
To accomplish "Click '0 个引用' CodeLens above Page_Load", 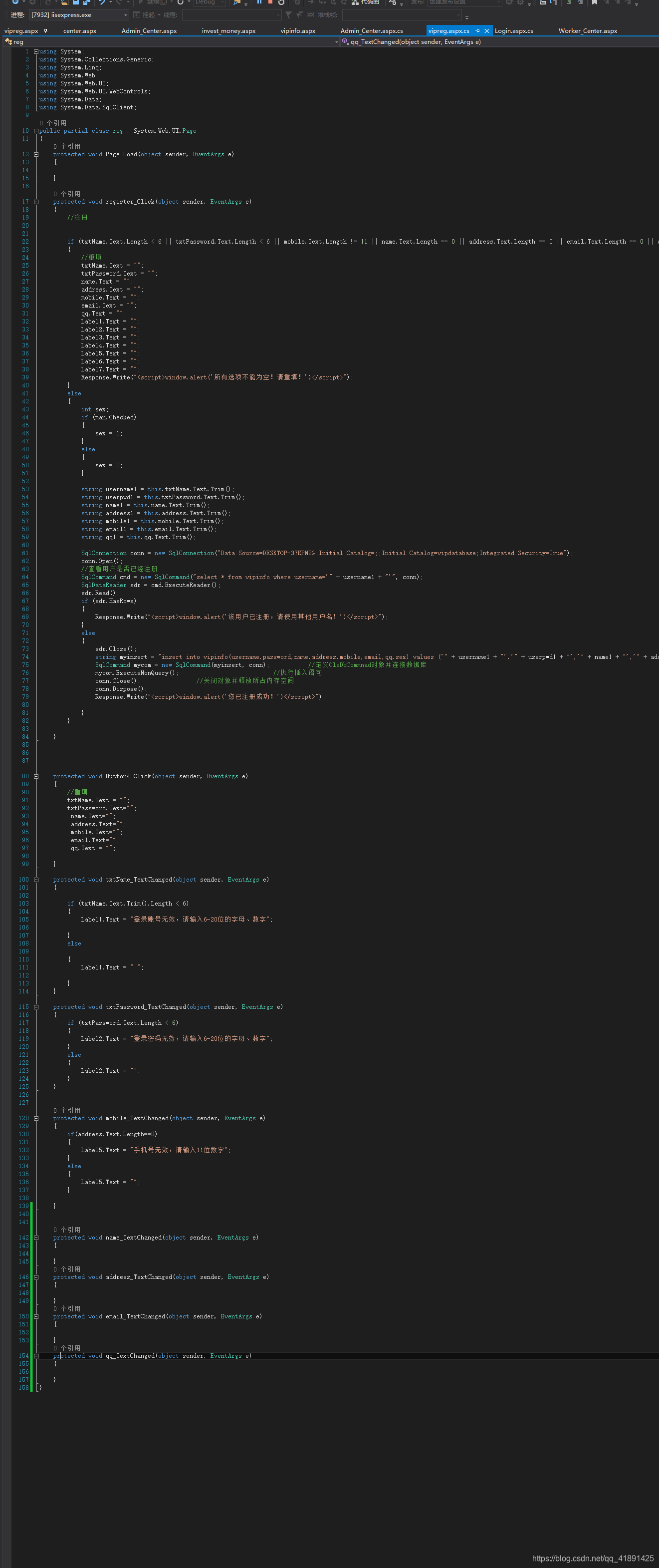I will click(x=67, y=147).
